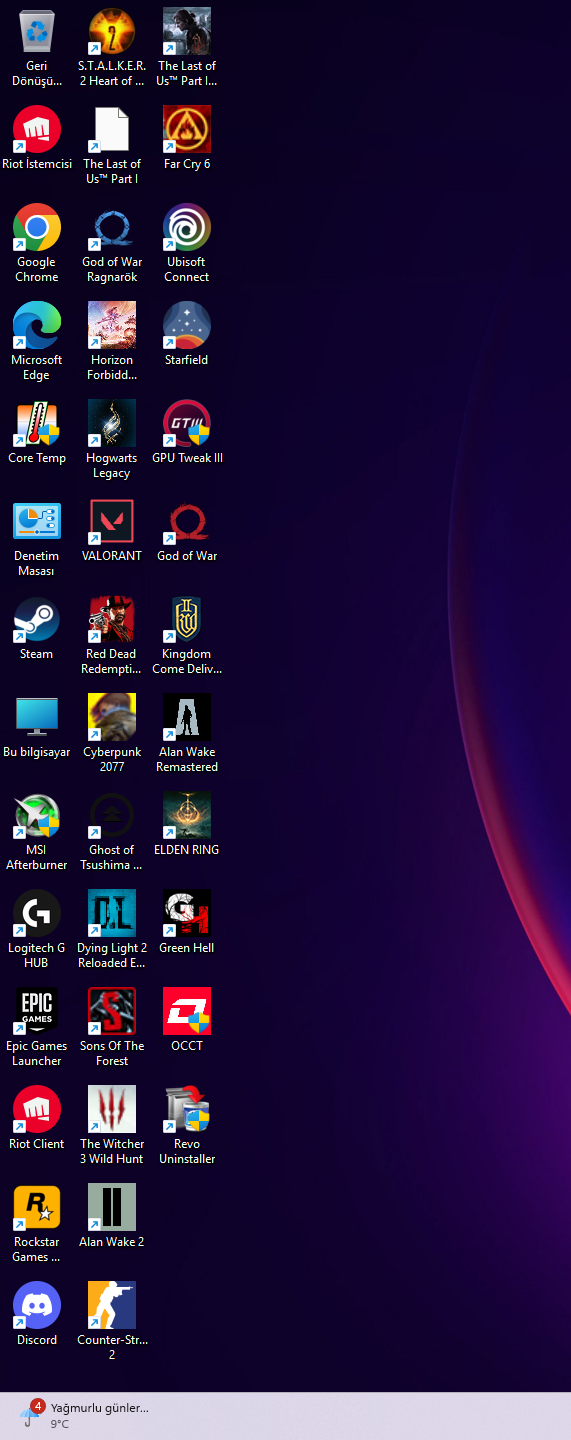571x1440 pixels.
Task: Select the Denetim Masası control panel icon
Action: 37,523
